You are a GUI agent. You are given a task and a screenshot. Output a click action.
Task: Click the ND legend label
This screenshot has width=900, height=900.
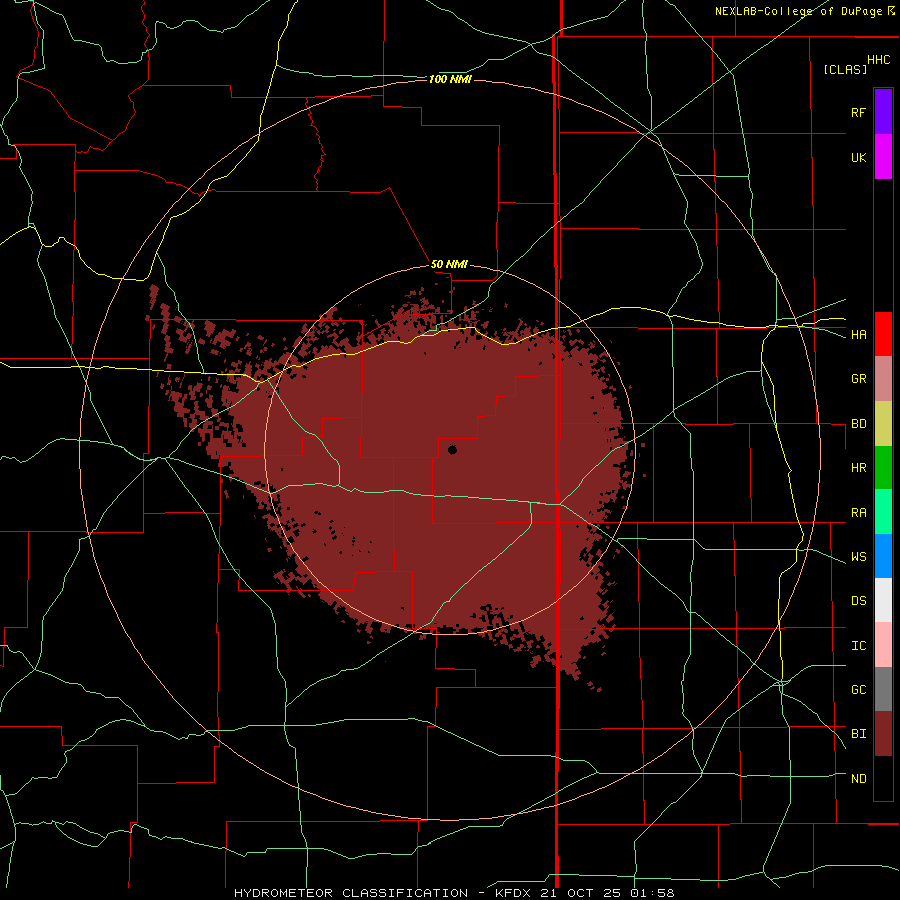pos(858,779)
